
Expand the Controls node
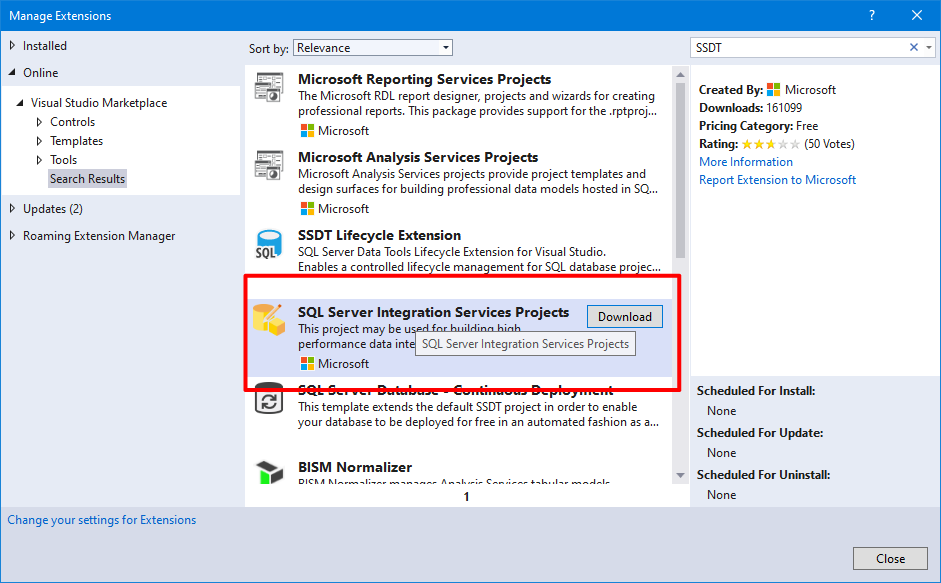click(39, 122)
